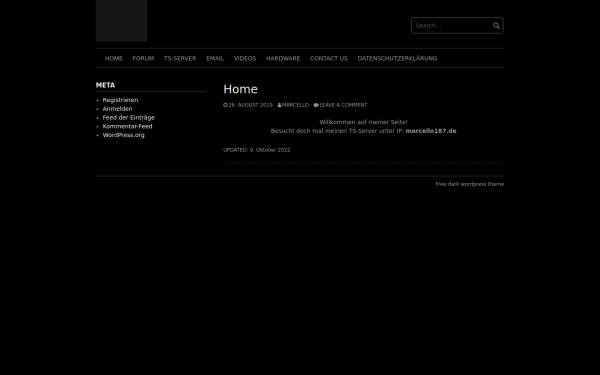Open the Kommentar-Feed link
The image size is (600, 375).
click(x=127, y=126)
